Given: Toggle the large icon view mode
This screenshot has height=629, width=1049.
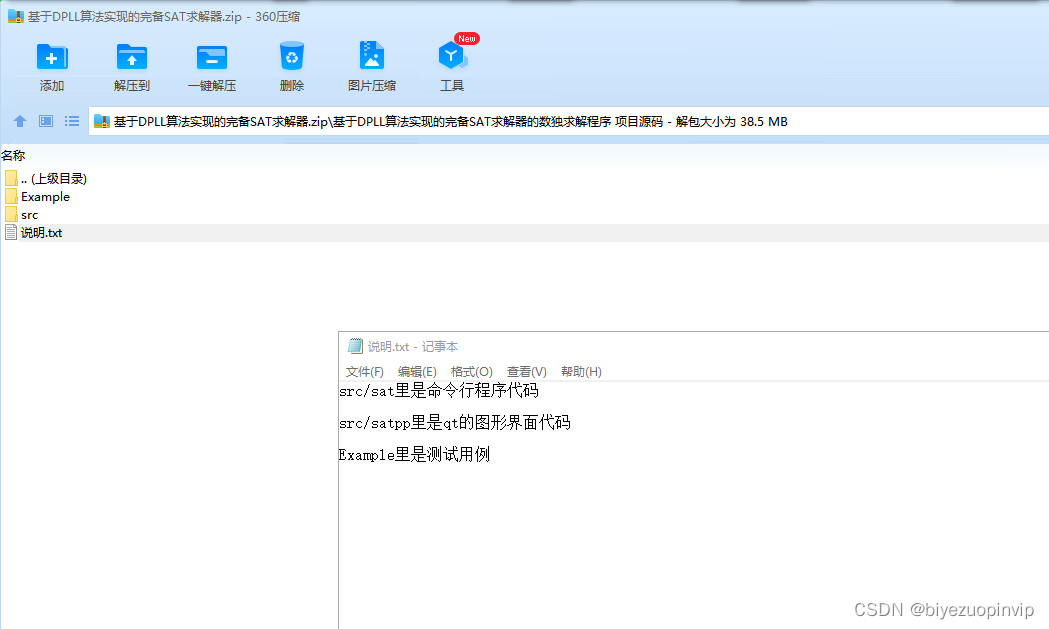Looking at the screenshot, I should (45, 120).
